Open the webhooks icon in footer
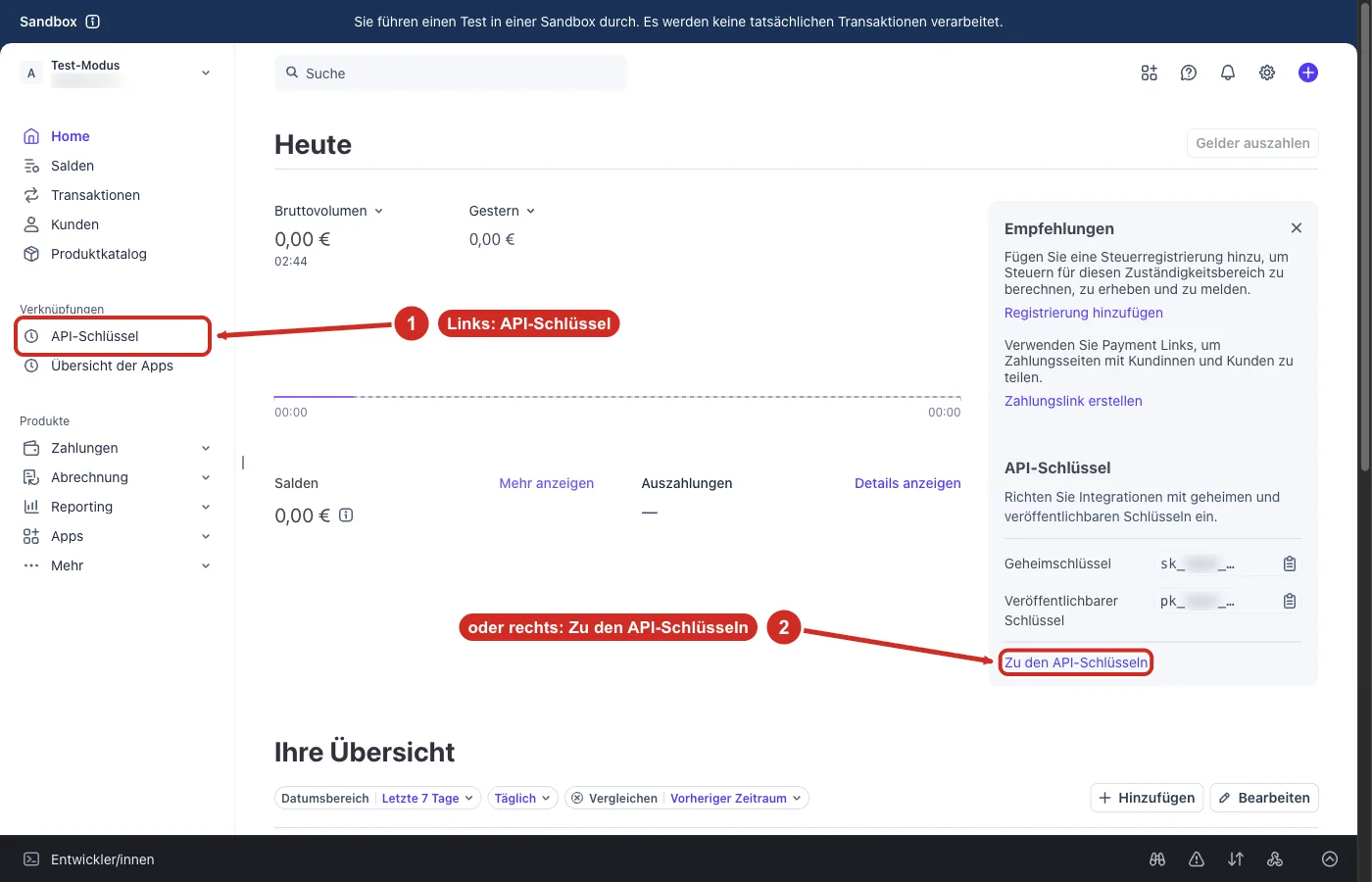Image resolution: width=1372 pixels, height=882 pixels. coord(1275,859)
